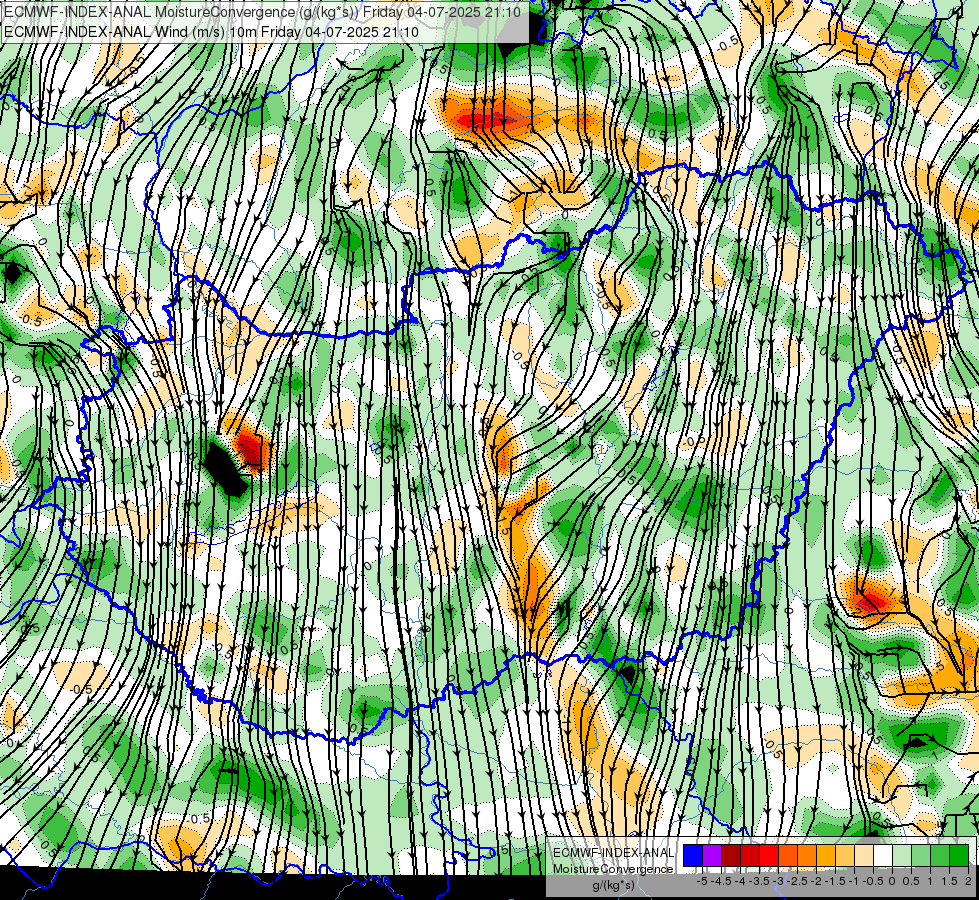Select the light orange swatch between -1.5 and -1

pyautogui.click(x=845, y=855)
